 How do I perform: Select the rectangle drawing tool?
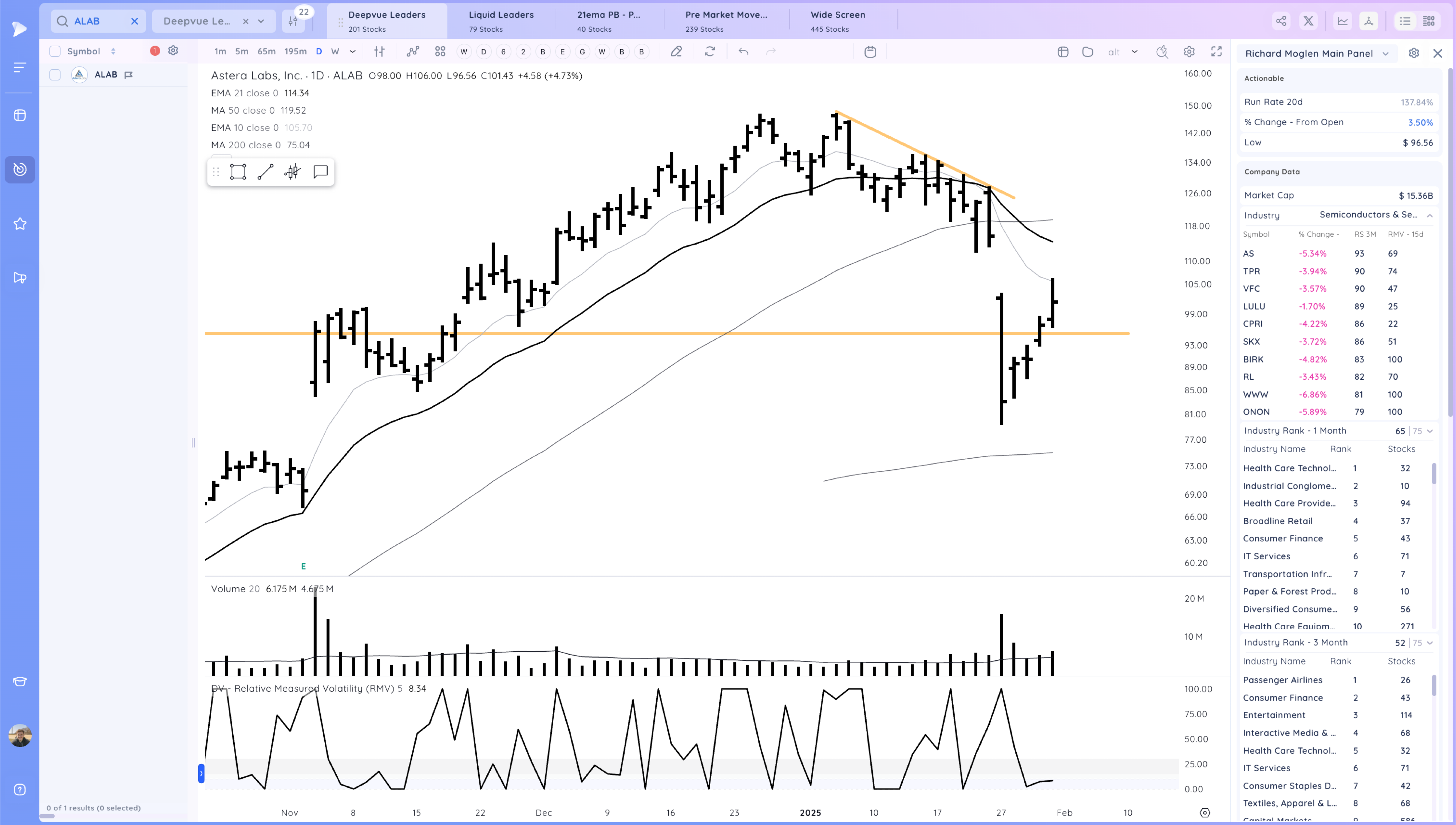(x=238, y=172)
